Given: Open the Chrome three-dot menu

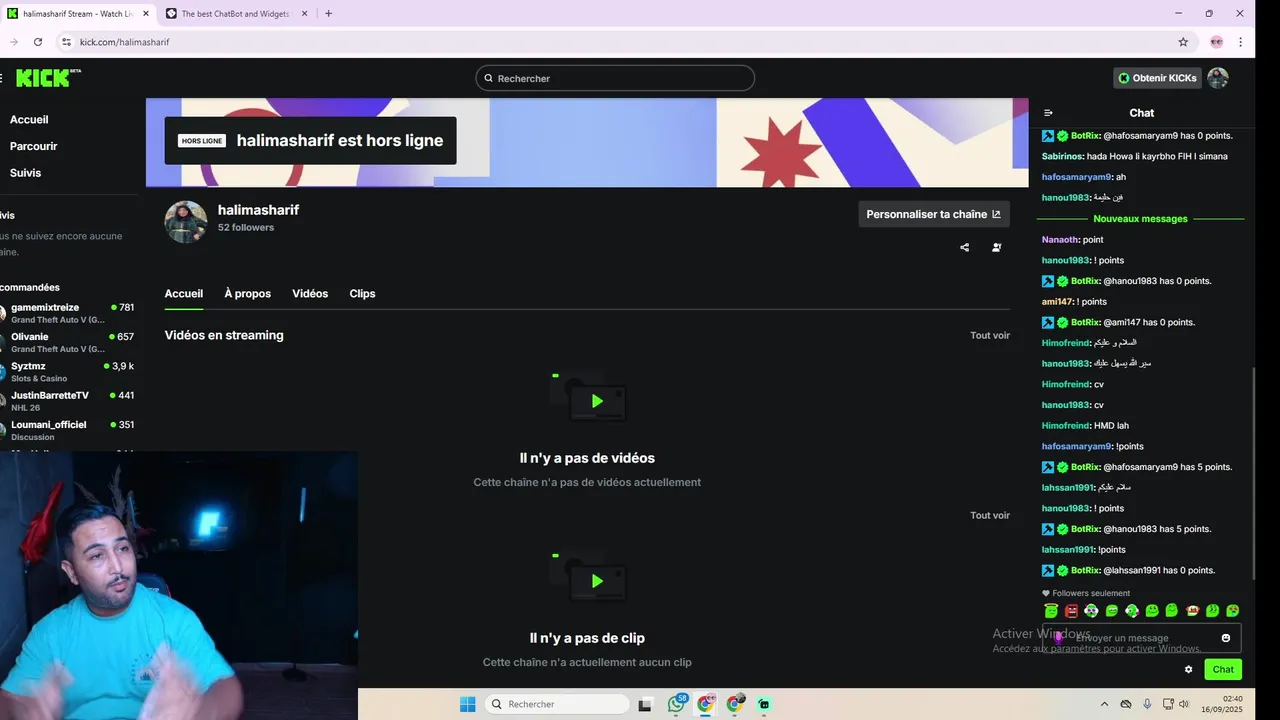Looking at the screenshot, I should [x=1241, y=42].
